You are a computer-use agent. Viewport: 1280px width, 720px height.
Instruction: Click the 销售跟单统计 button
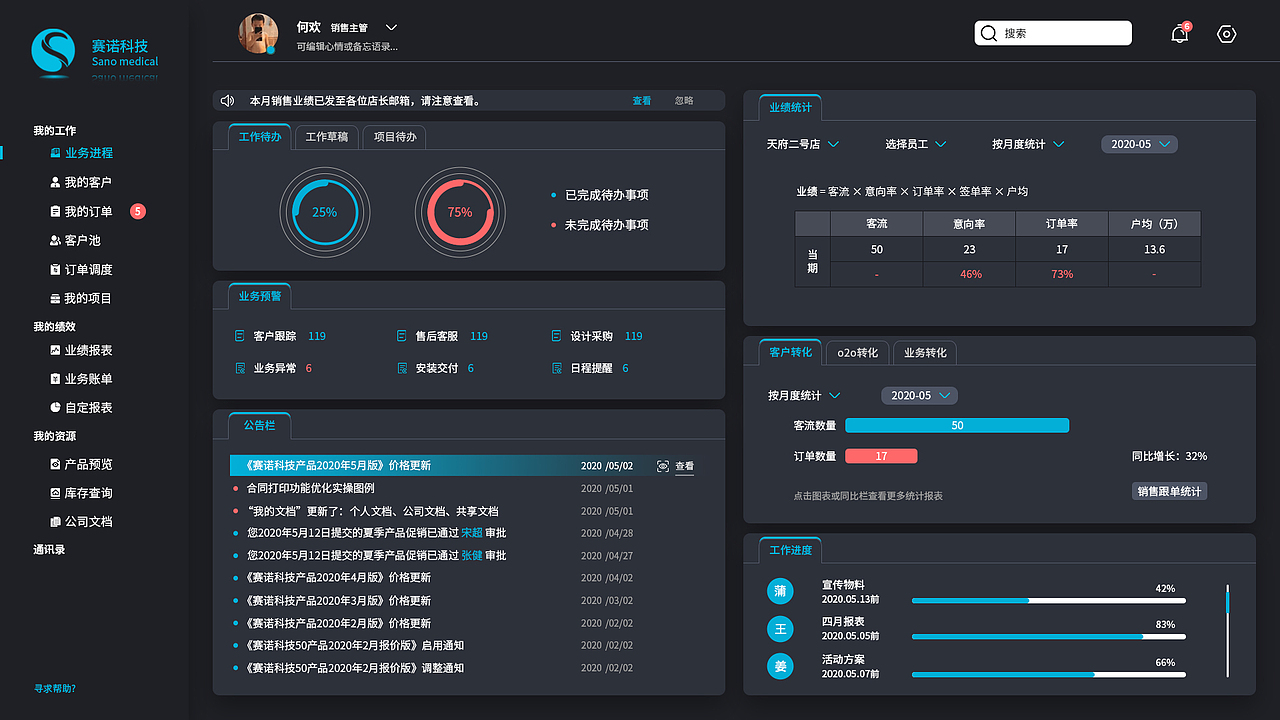(1169, 490)
